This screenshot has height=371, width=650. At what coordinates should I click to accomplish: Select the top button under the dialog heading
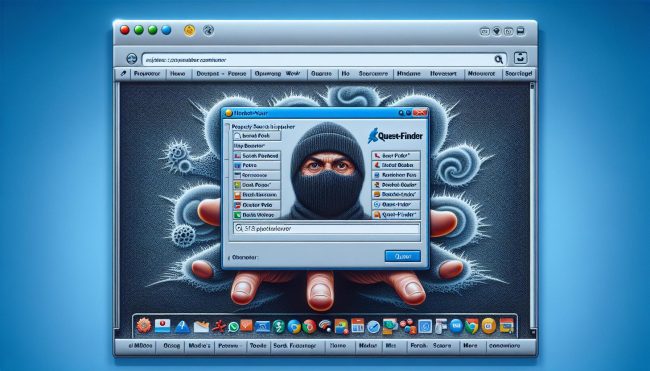pos(257,136)
